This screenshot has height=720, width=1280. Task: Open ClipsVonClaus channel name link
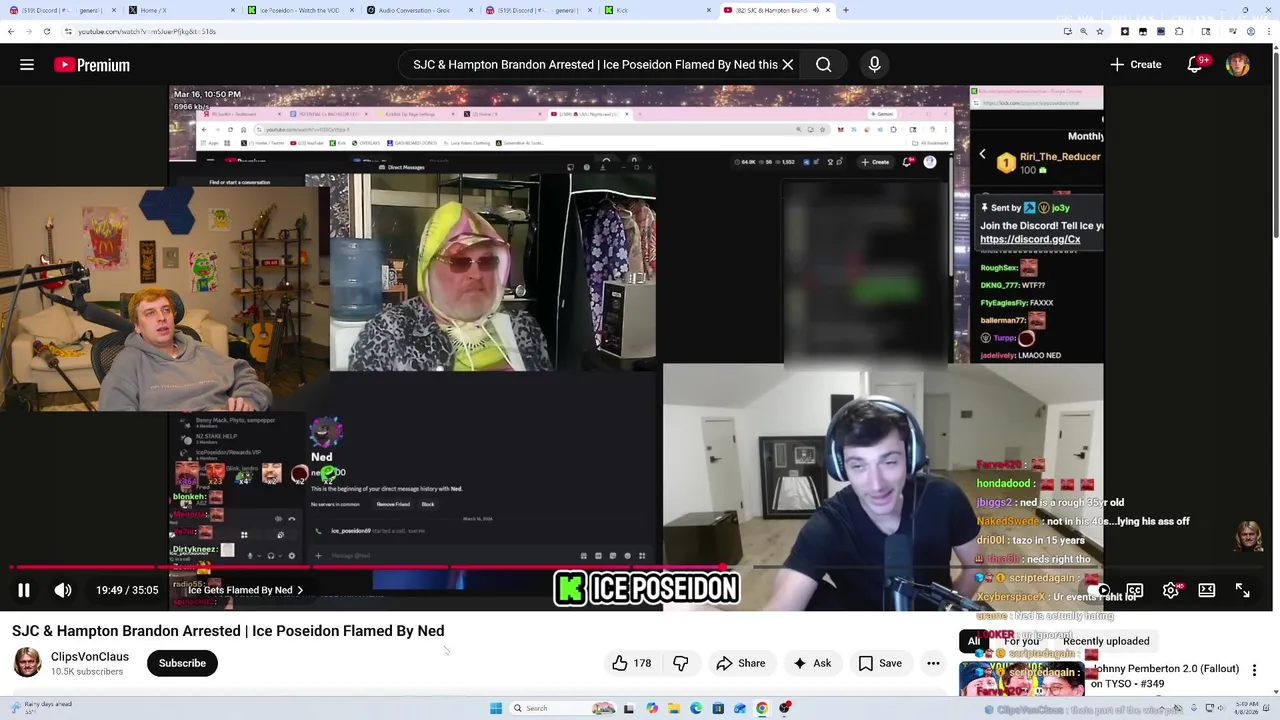90,657
